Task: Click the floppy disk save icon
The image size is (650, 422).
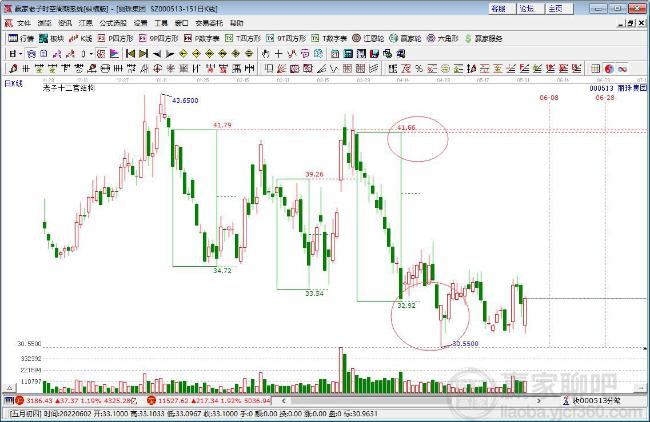Action: pyautogui.click(x=374, y=54)
